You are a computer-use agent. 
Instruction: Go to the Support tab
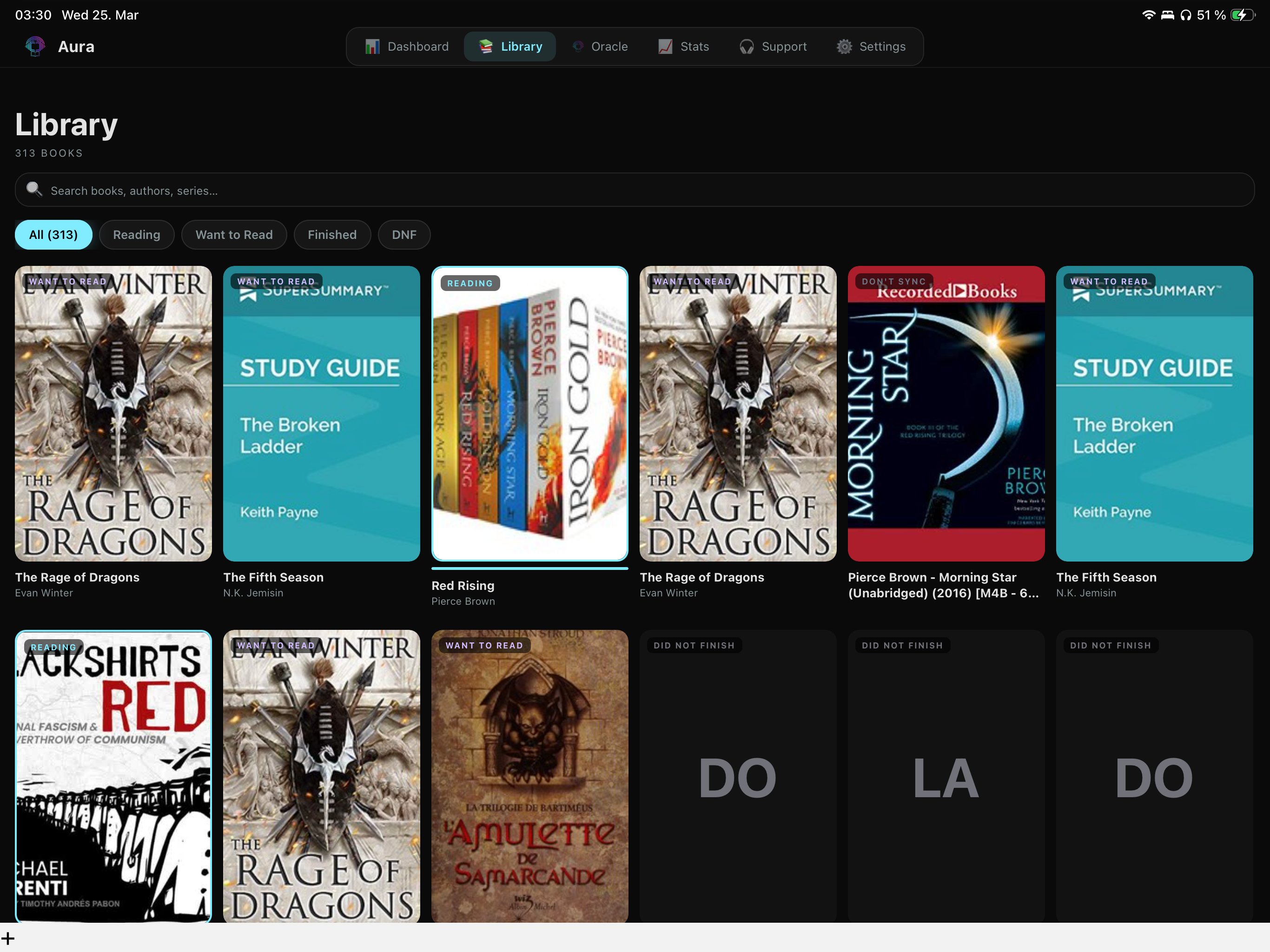[773, 46]
